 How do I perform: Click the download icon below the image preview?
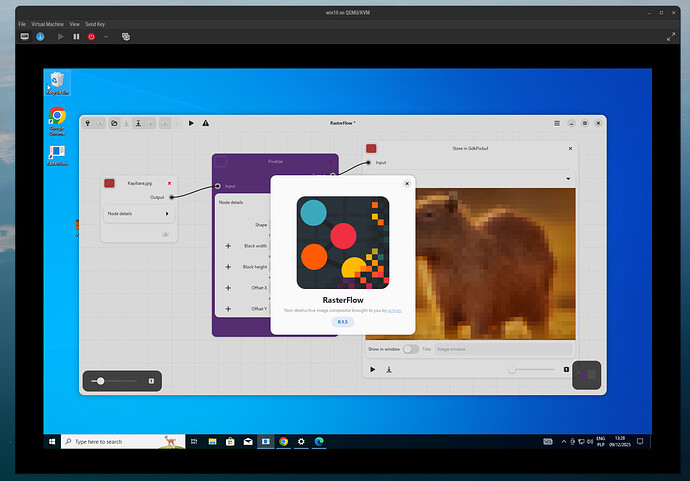tap(389, 369)
